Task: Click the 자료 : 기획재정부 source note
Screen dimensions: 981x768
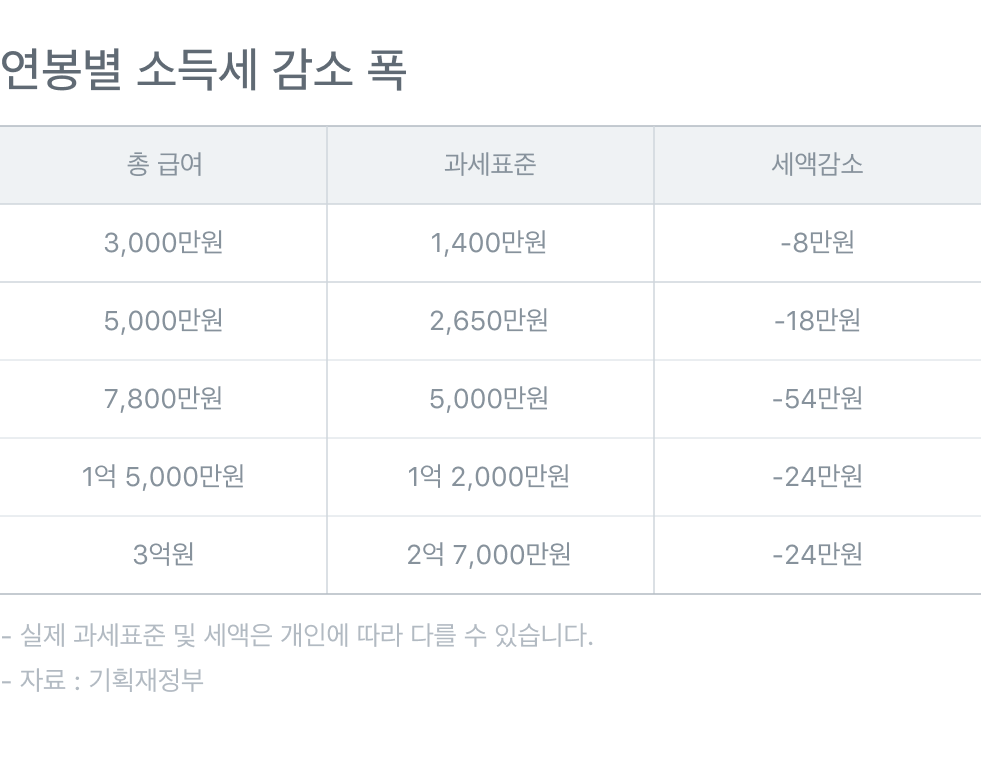Action: coord(104,680)
